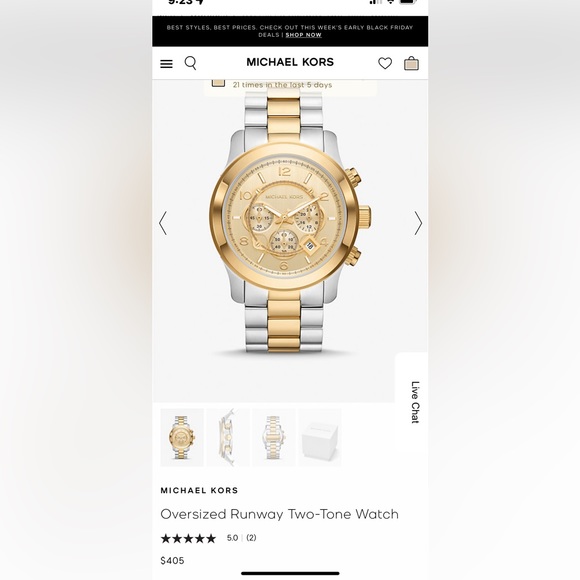Open the hamburger navigation menu
This screenshot has height=580, width=580.
[166, 64]
